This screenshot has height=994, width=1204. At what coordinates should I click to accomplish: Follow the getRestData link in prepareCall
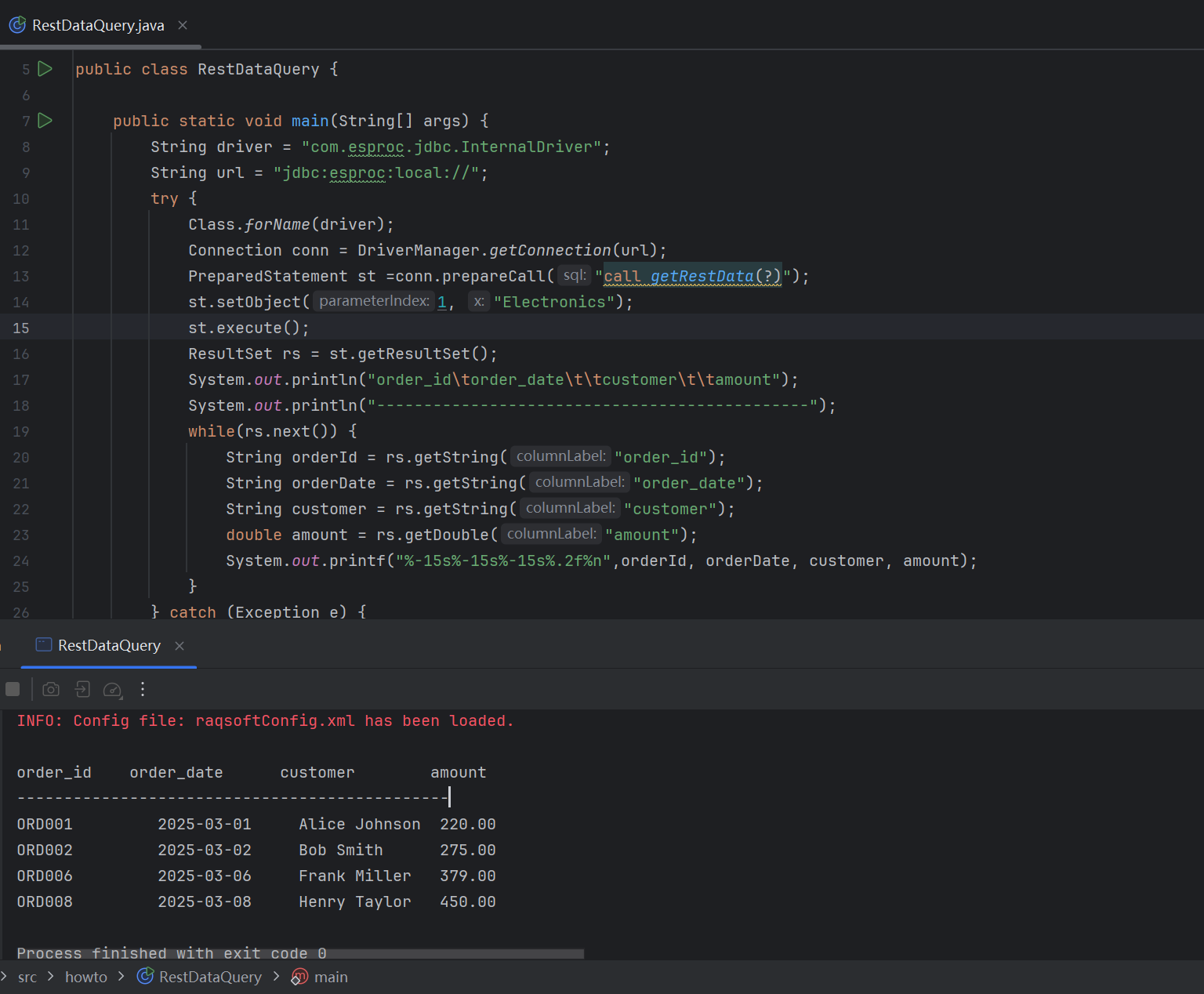click(702, 276)
